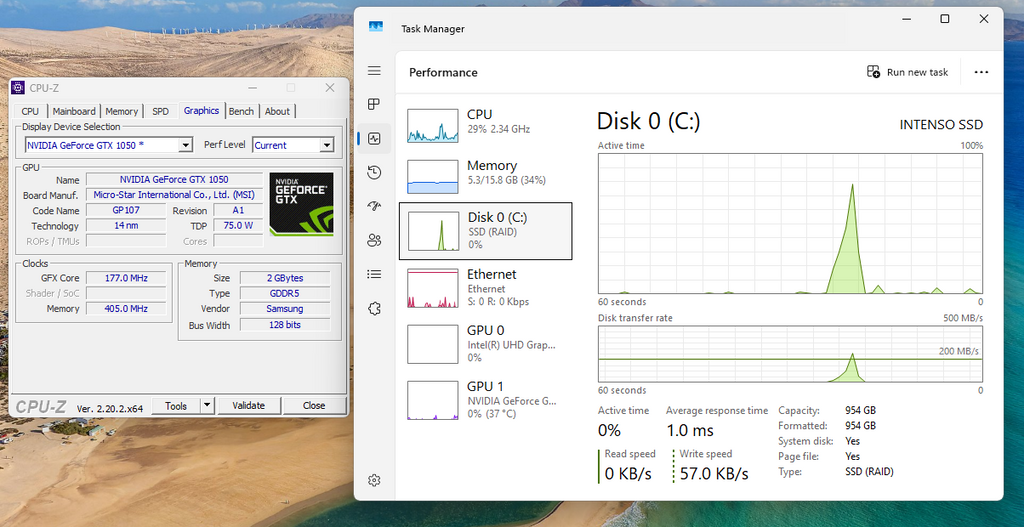Image resolution: width=1024 pixels, height=527 pixels.
Task: Click the GeForce GTX logo in CPU-Z
Action: point(302,204)
